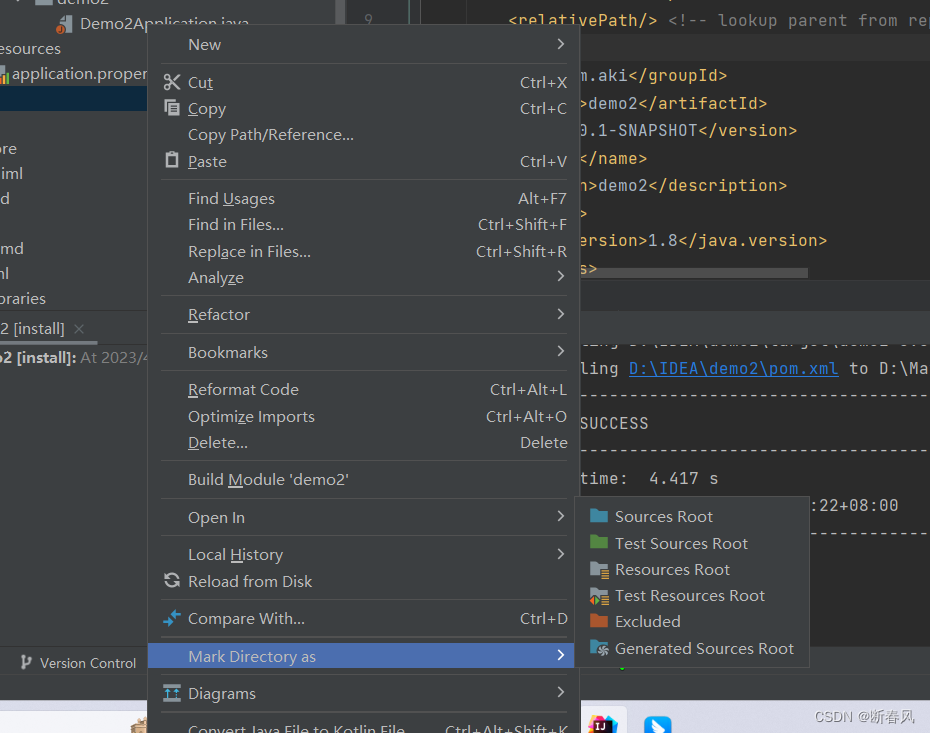930x733 pixels.
Task: Click the green Test Sources Root folder icon
Action: coord(600,543)
